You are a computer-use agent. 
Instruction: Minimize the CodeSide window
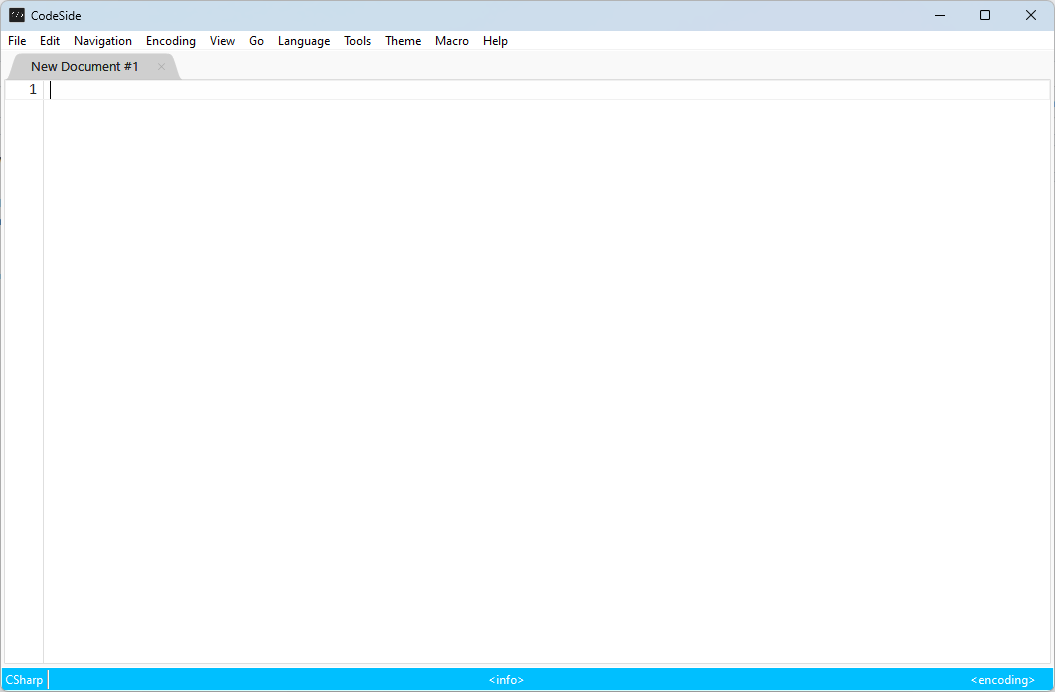point(938,15)
